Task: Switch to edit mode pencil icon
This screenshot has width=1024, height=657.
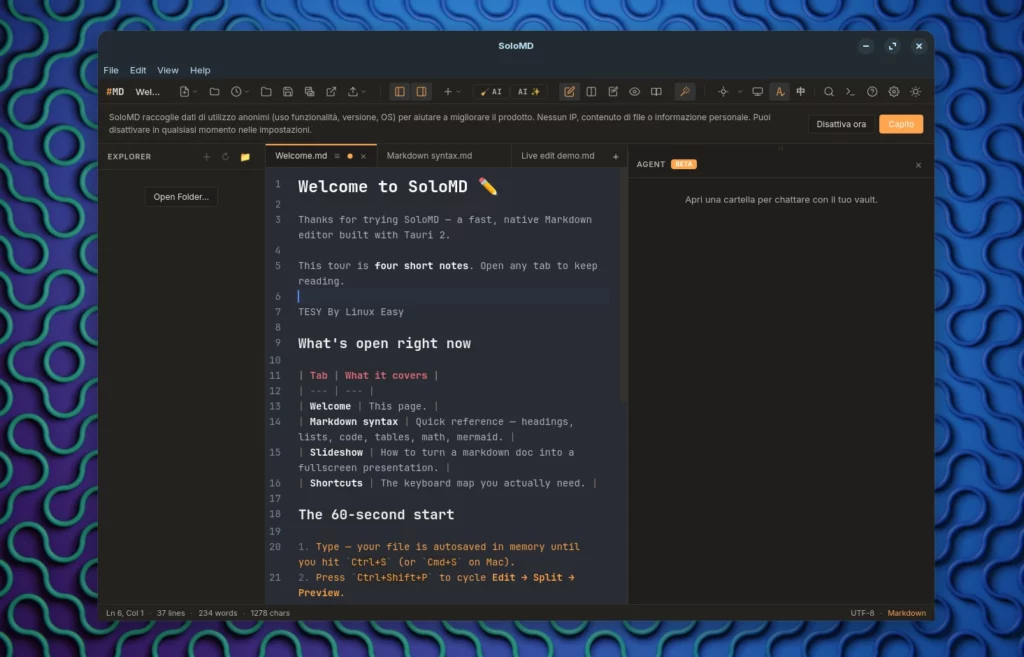Action: coord(569,92)
